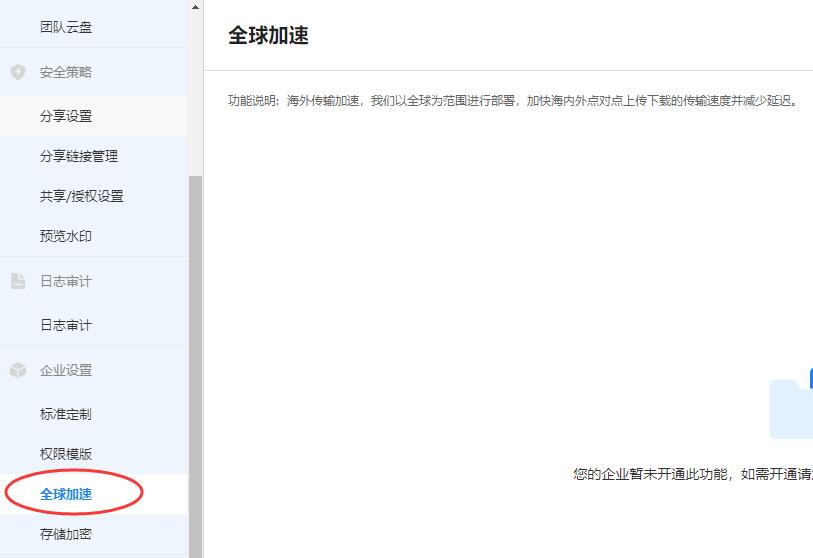813x558 pixels.
Task: Expand the 安全策略 section header
Action: [x=66, y=72]
